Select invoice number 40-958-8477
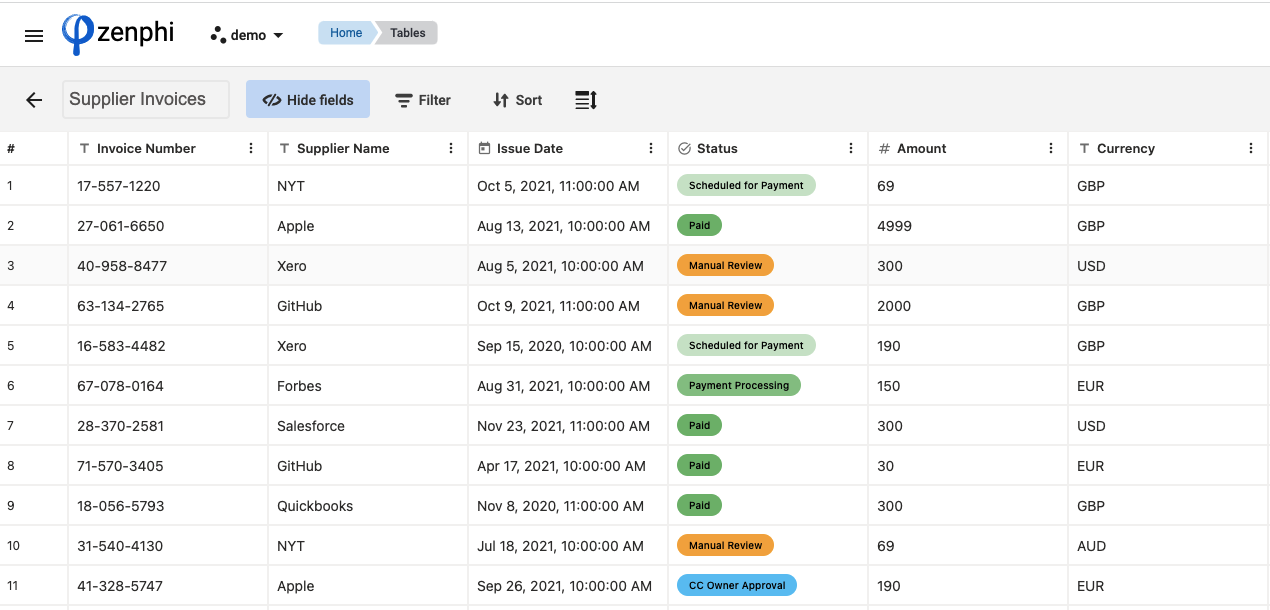 [122, 266]
